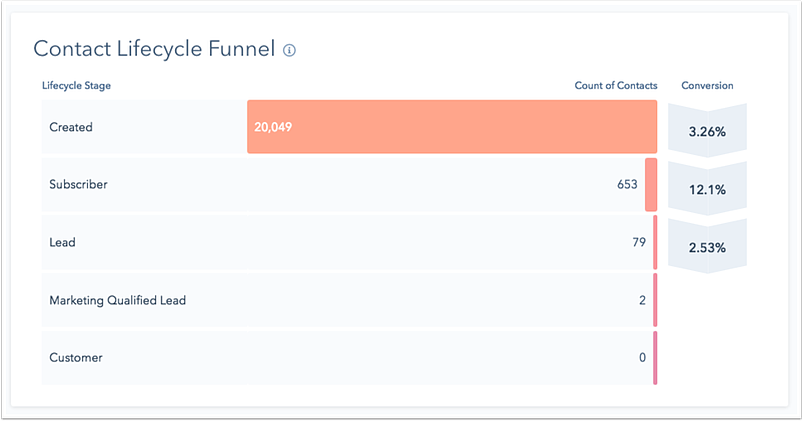Click the Customer count of 0
Viewport: 803px width, 421px height.
pyautogui.click(x=642, y=357)
